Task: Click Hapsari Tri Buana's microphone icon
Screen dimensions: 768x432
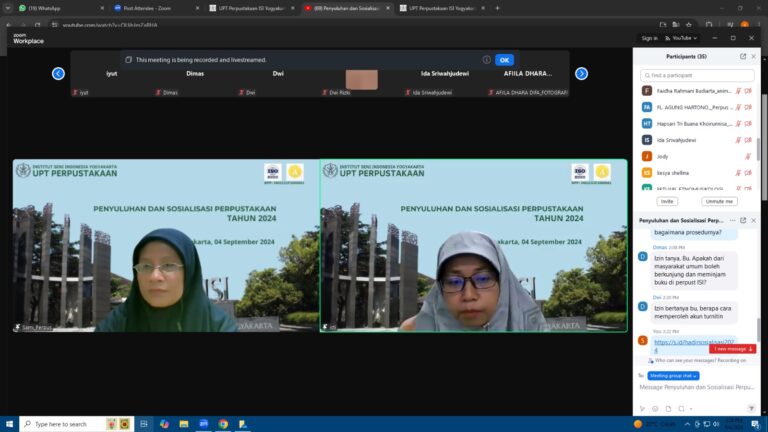Action: (x=738, y=123)
